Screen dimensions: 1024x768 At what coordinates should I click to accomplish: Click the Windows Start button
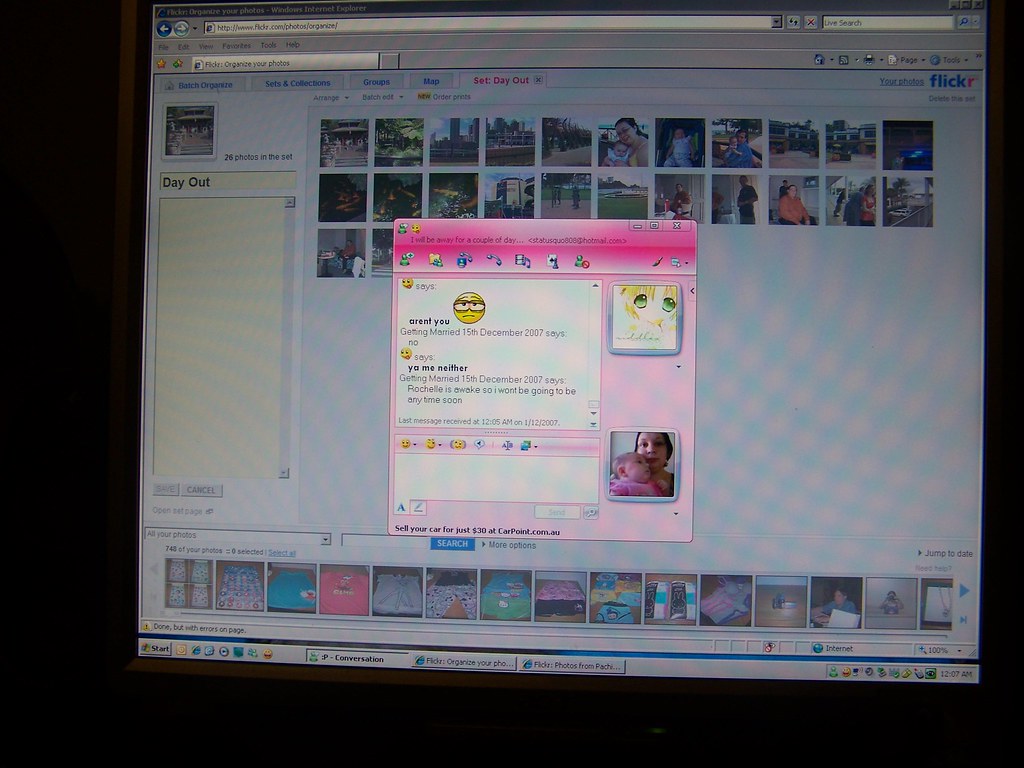coord(156,648)
